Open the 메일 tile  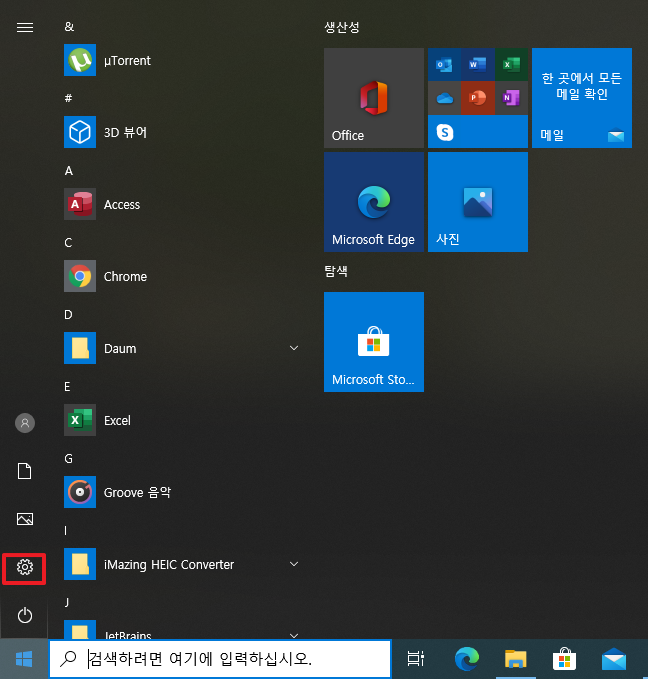click(x=582, y=98)
